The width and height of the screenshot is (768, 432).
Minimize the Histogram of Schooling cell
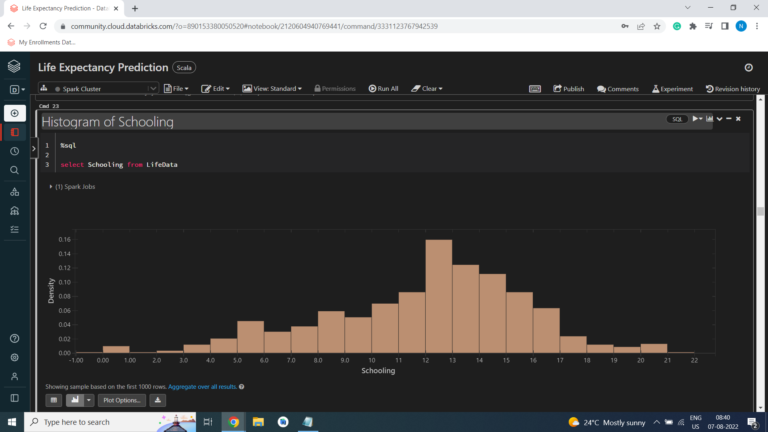click(728, 119)
